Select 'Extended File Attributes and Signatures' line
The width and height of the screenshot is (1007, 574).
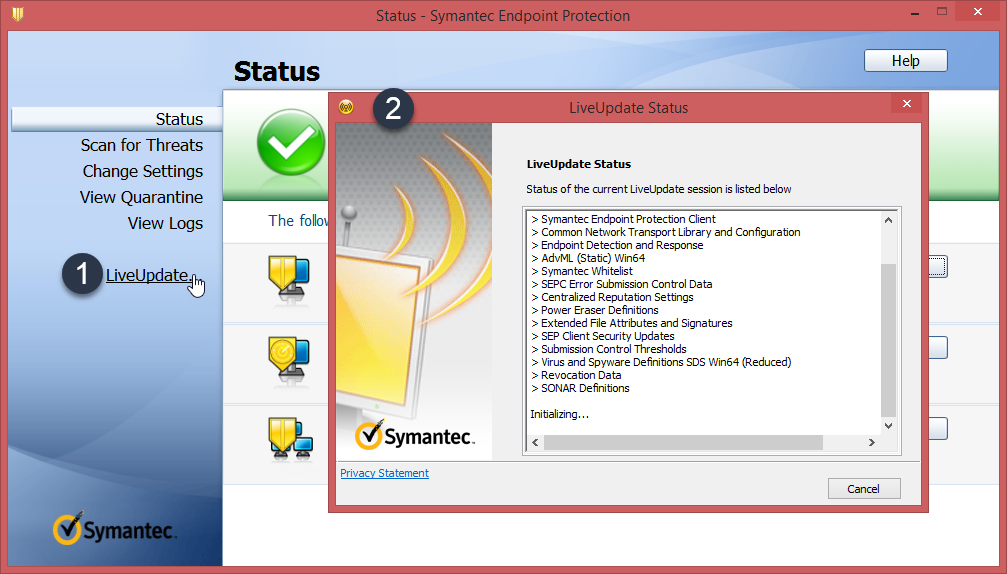[631, 323]
